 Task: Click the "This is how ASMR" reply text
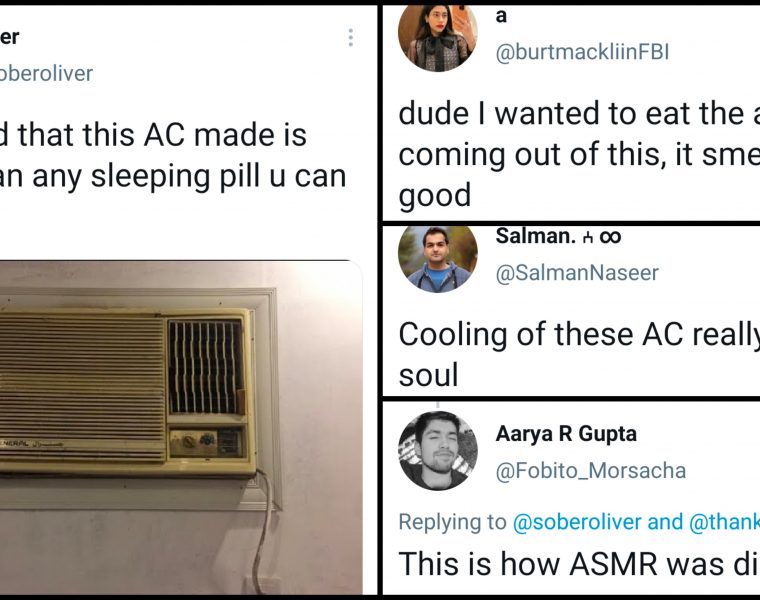(x=579, y=564)
